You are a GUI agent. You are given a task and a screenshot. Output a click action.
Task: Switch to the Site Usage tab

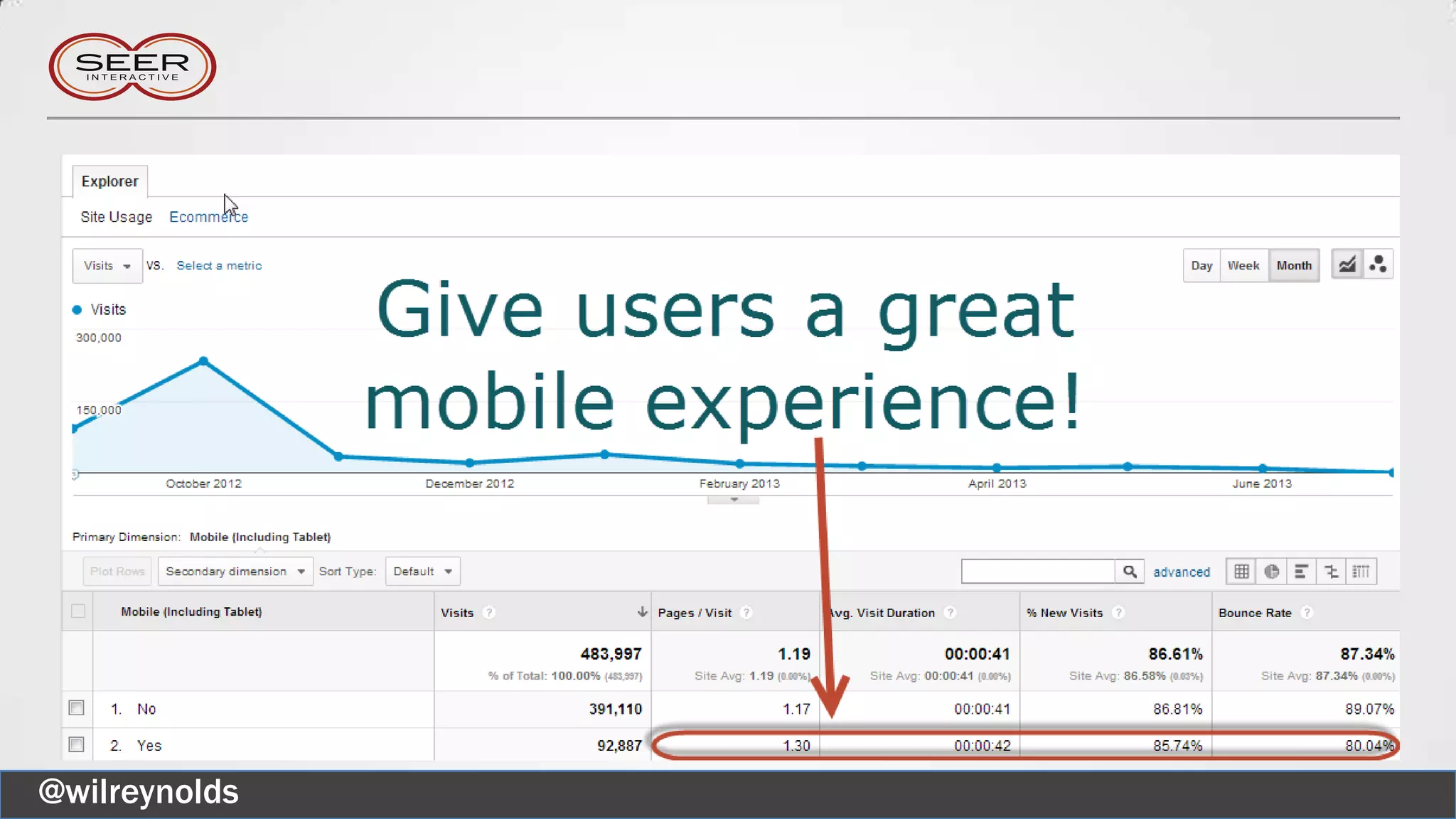coord(116,217)
